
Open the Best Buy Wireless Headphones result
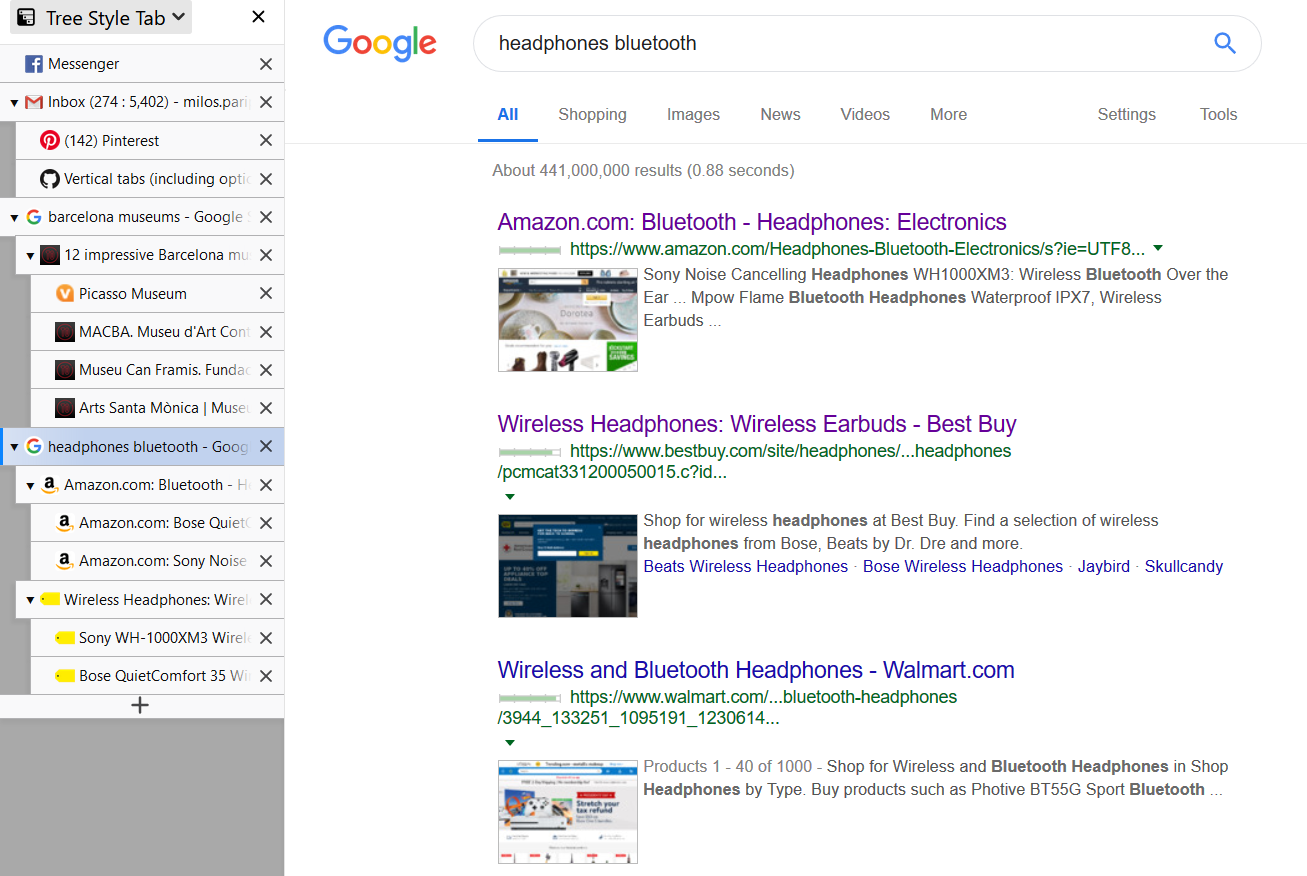[757, 424]
